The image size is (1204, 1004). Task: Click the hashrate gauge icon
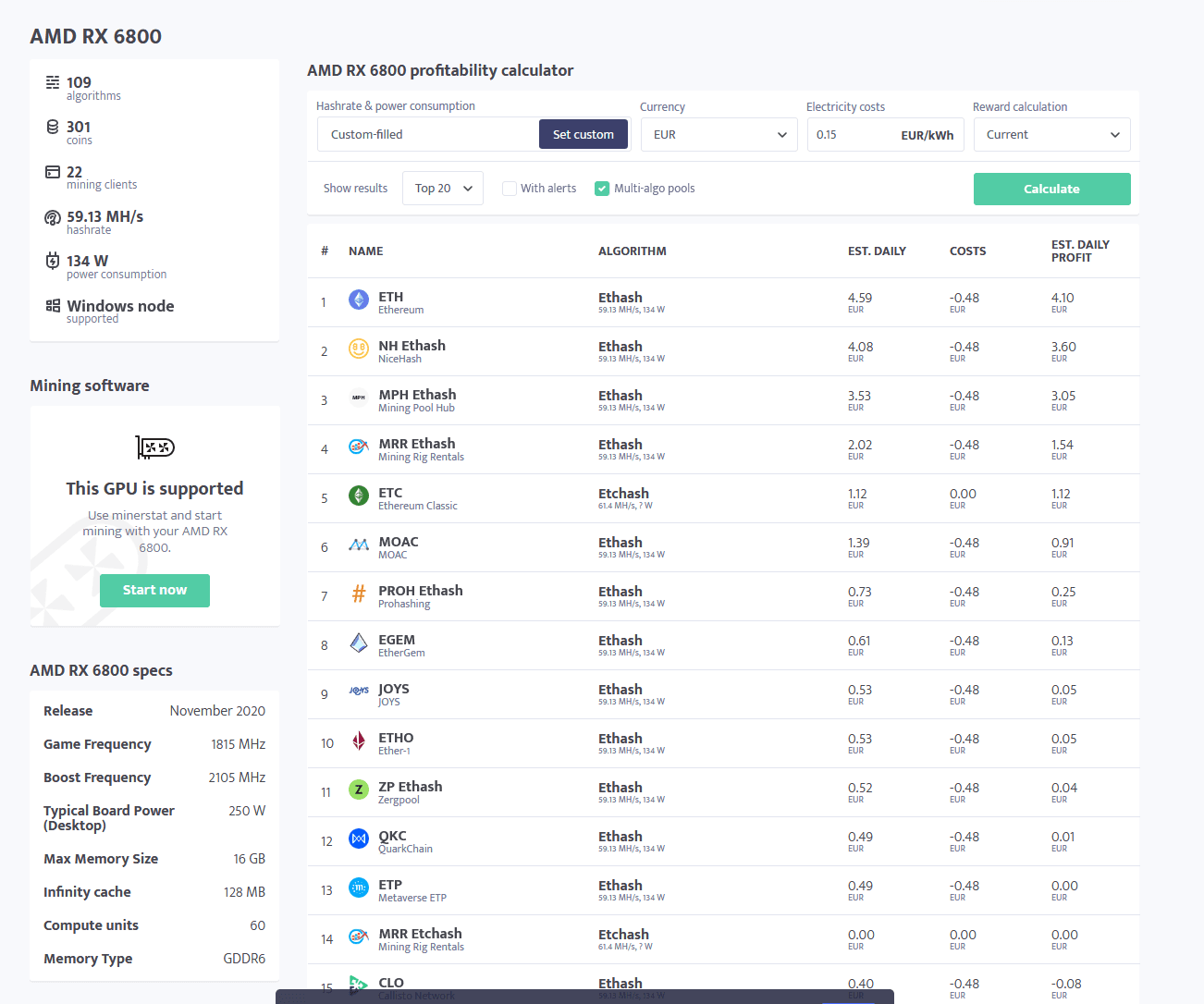point(53,217)
